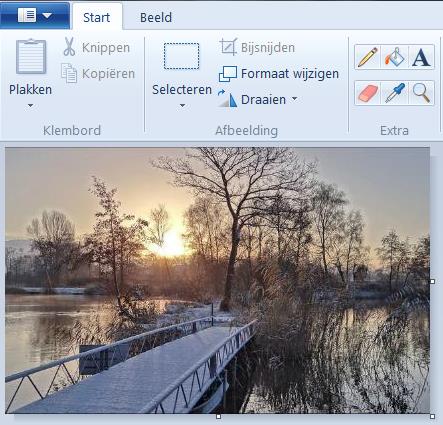443x425 pixels.
Task: Switch to the Beeld ribbon tab
Action: (156, 17)
